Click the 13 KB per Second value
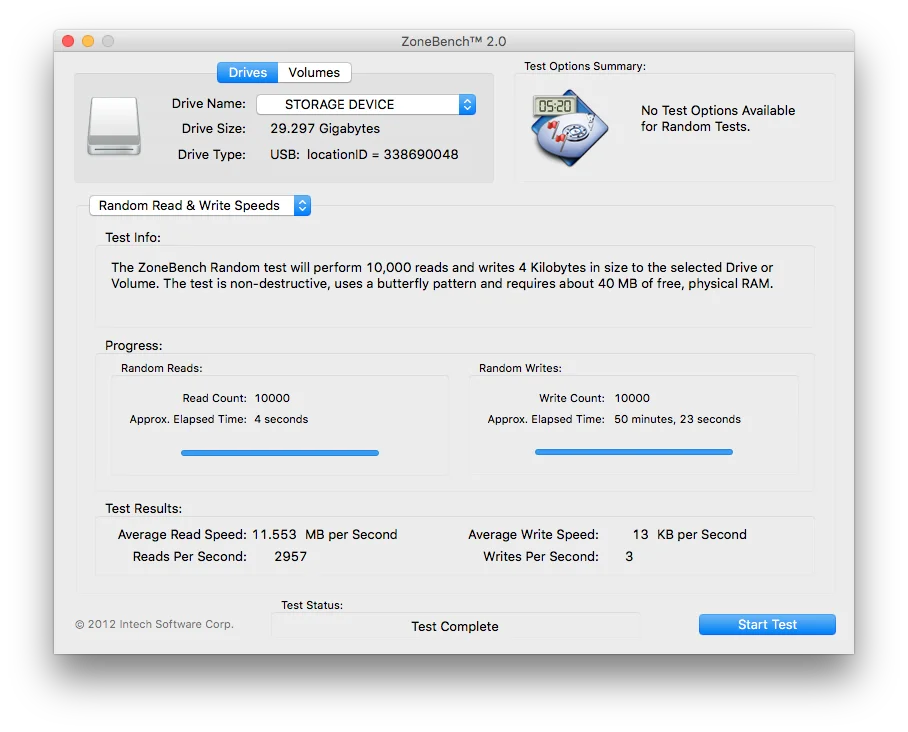The width and height of the screenshot is (908, 732). click(x=689, y=535)
